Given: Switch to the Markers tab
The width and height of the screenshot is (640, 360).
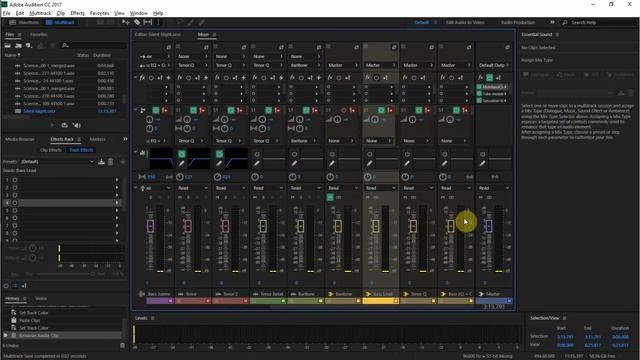Looking at the screenshot, I should [x=98, y=139].
